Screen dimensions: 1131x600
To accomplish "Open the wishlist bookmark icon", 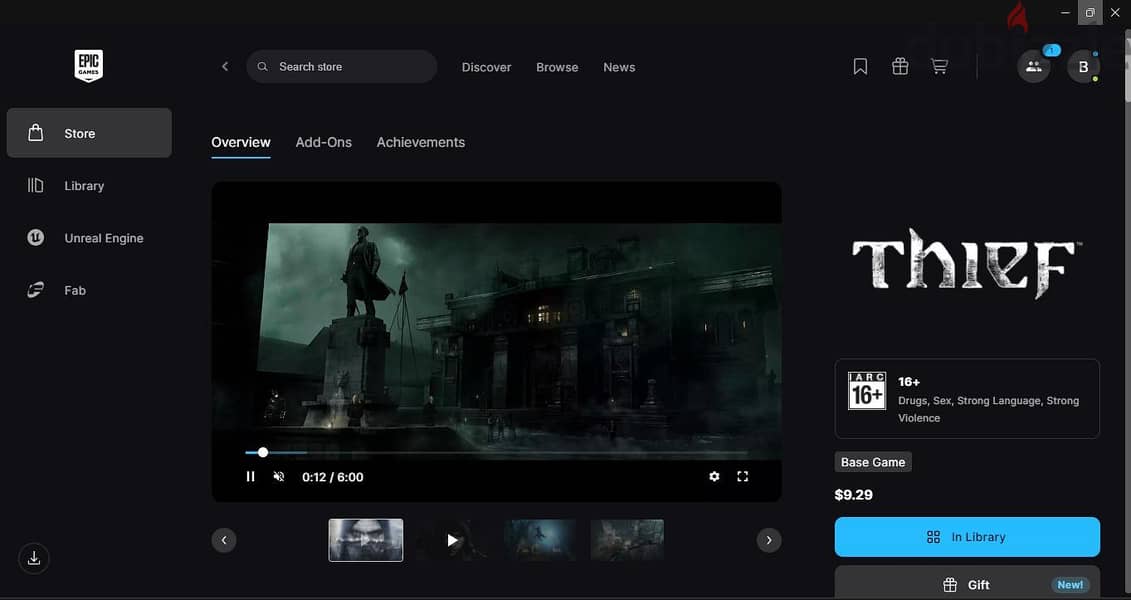I will pyautogui.click(x=860, y=66).
